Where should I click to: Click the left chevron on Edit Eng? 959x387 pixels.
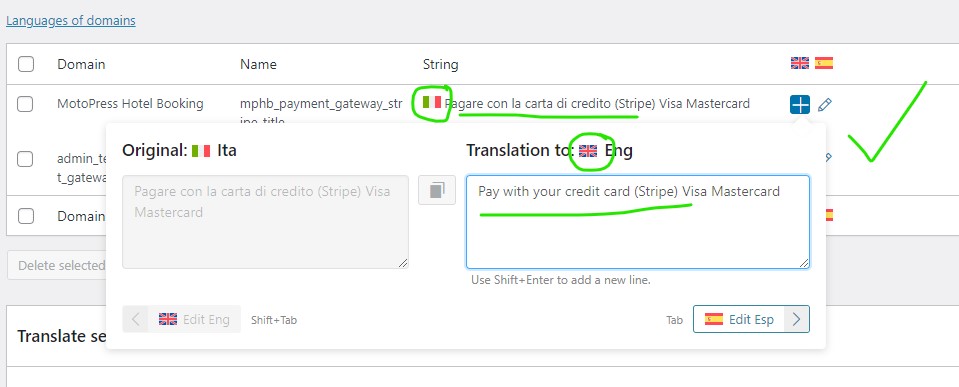click(136, 319)
